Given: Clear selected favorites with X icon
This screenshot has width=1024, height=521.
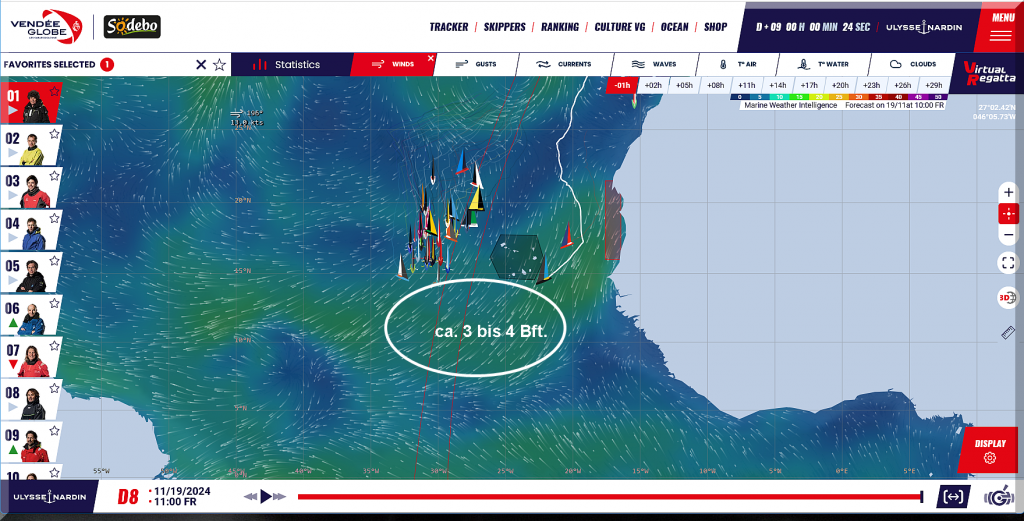Looking at the screenshot, I should tap(201, 65).
